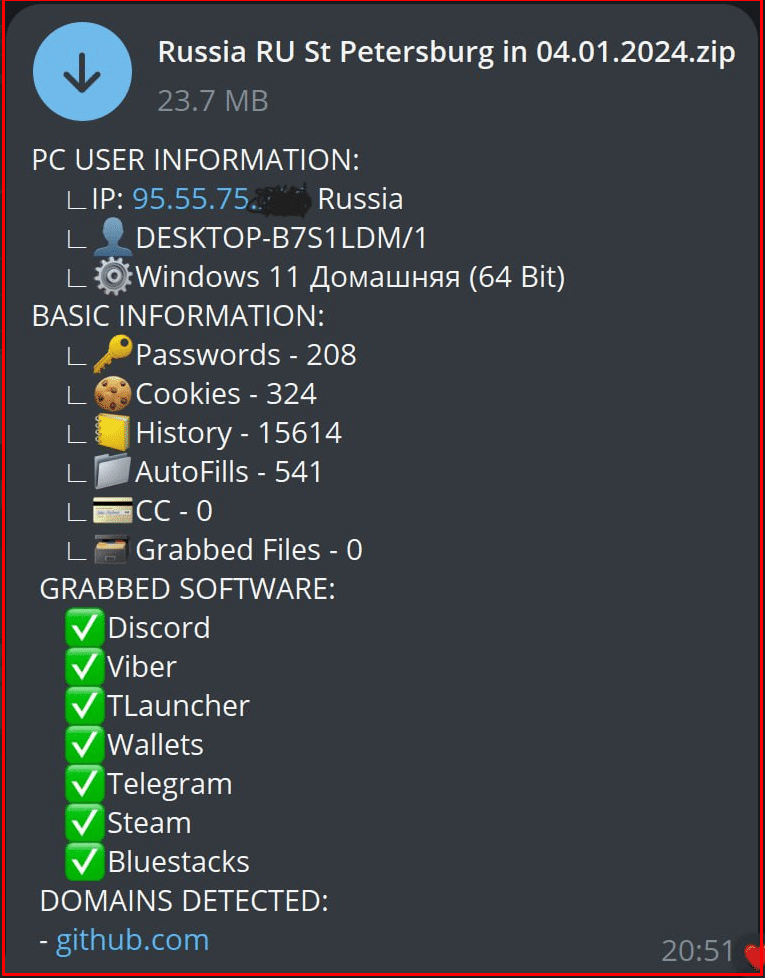The width and height of the screenshot is (765, 978).
Task: Click the green checkmark next to Bluestacks
Action: [85, 862]
